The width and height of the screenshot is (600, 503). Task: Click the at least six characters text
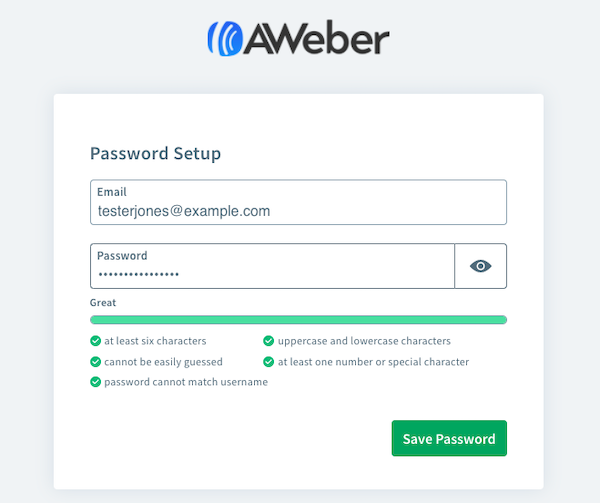click(155, 341)
